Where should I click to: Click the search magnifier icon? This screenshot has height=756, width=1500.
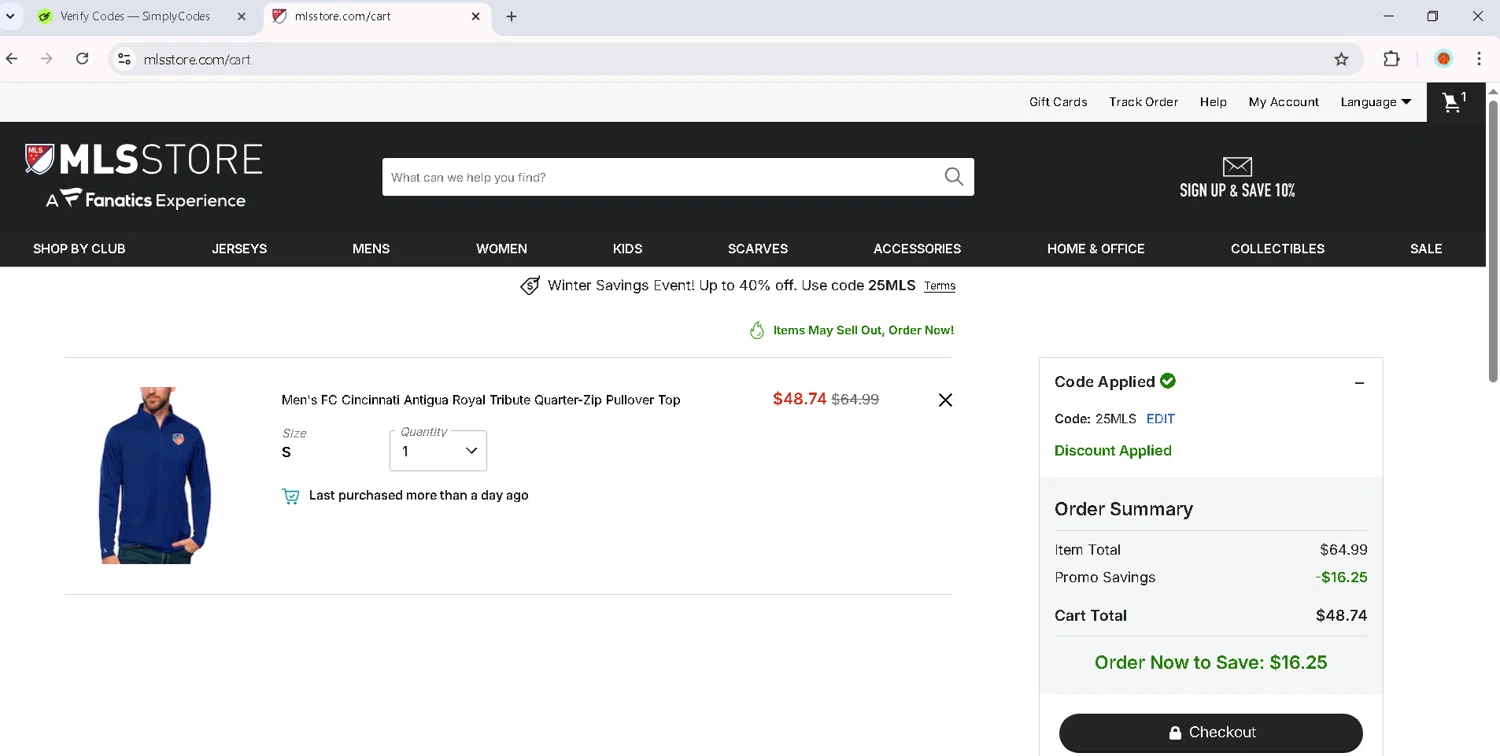tap(954, 177)
